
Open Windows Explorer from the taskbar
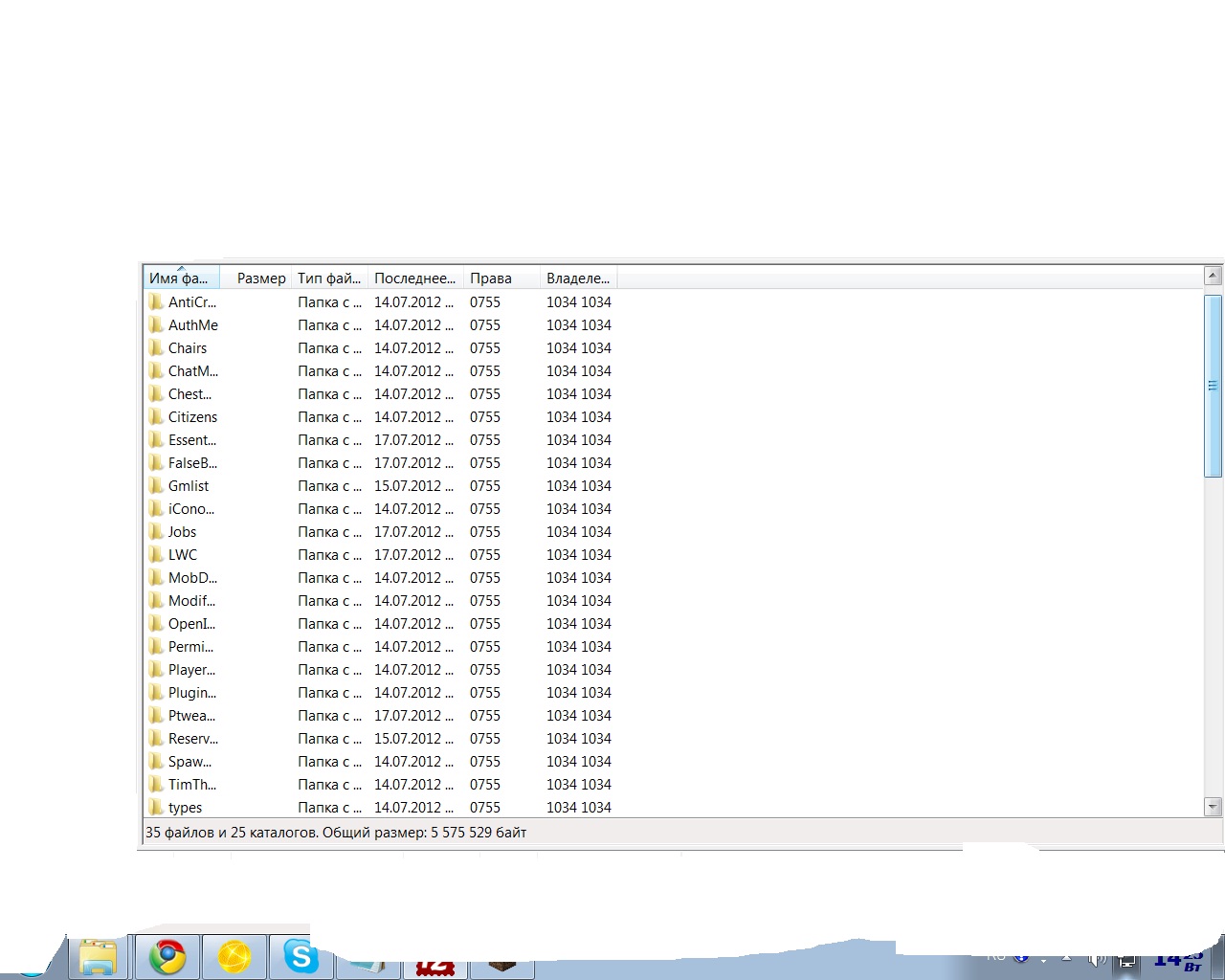pos(98,957)
